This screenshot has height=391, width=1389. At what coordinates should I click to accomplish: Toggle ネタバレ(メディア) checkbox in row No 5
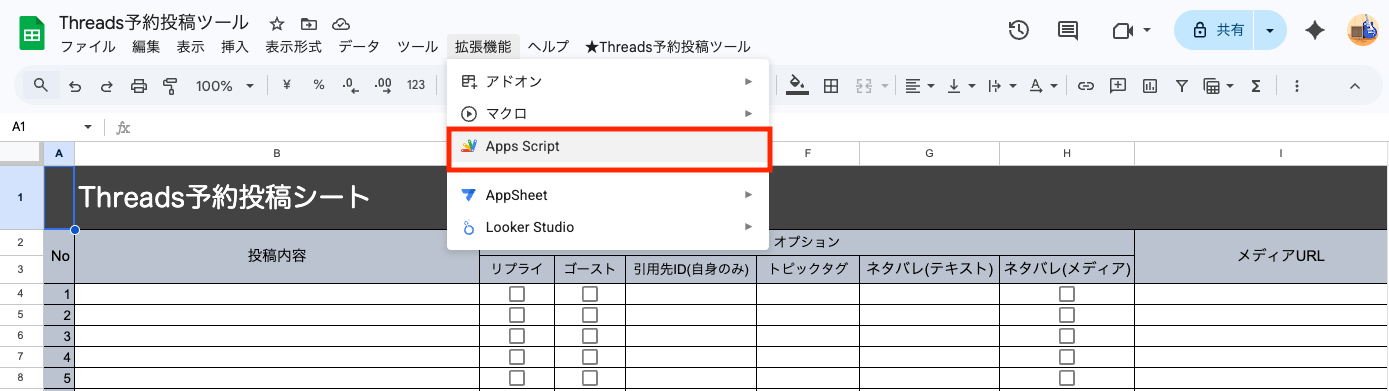coord(1067,378)
